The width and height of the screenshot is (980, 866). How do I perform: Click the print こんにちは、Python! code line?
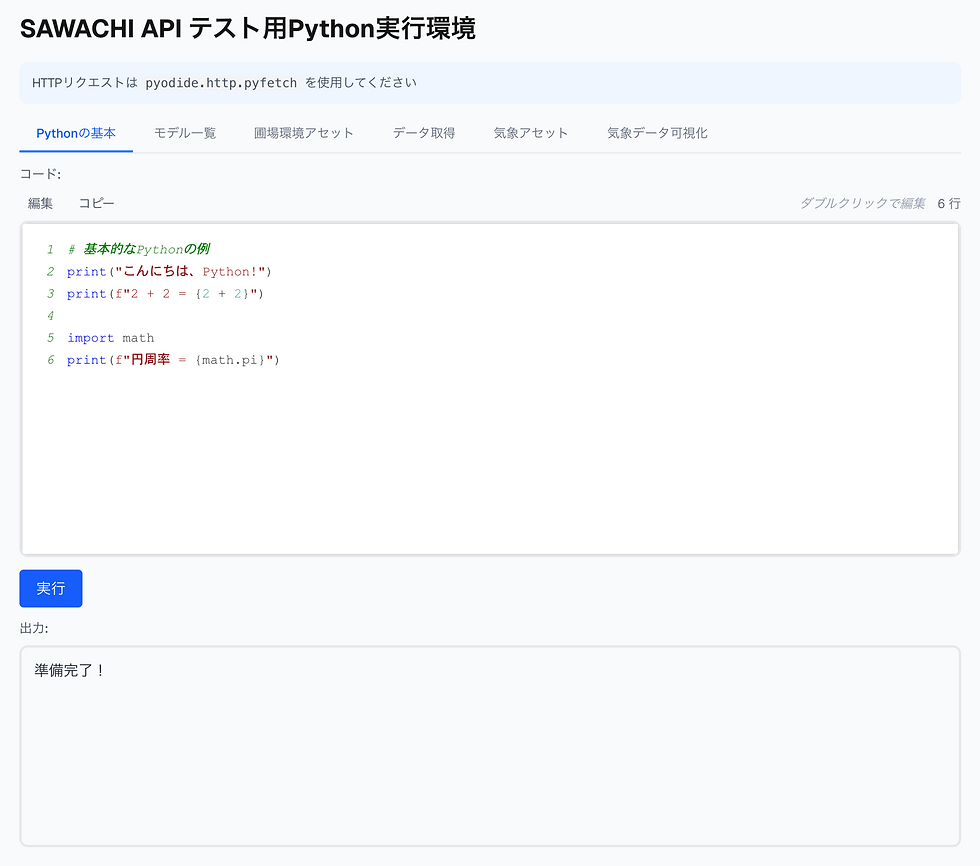(169, 271)
